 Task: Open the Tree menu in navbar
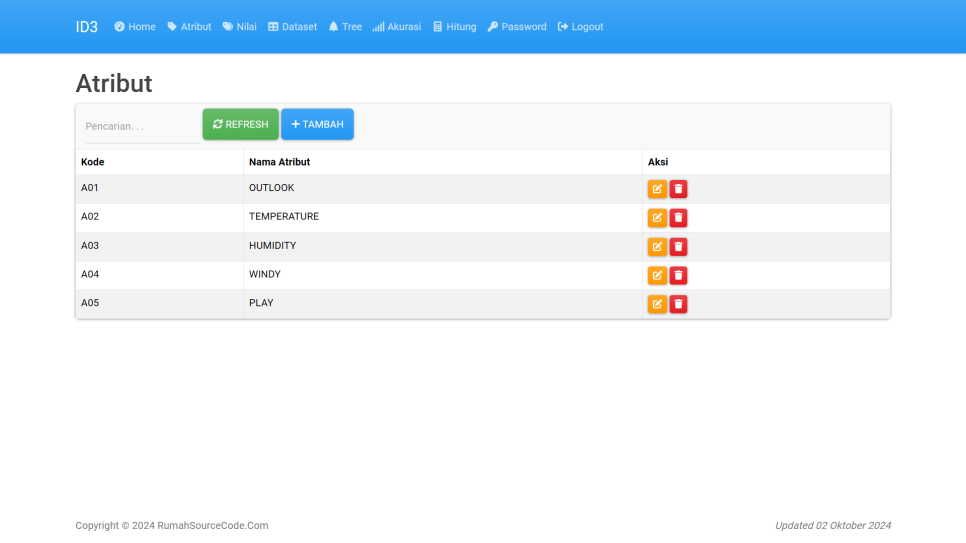click(x=345, y=27)
